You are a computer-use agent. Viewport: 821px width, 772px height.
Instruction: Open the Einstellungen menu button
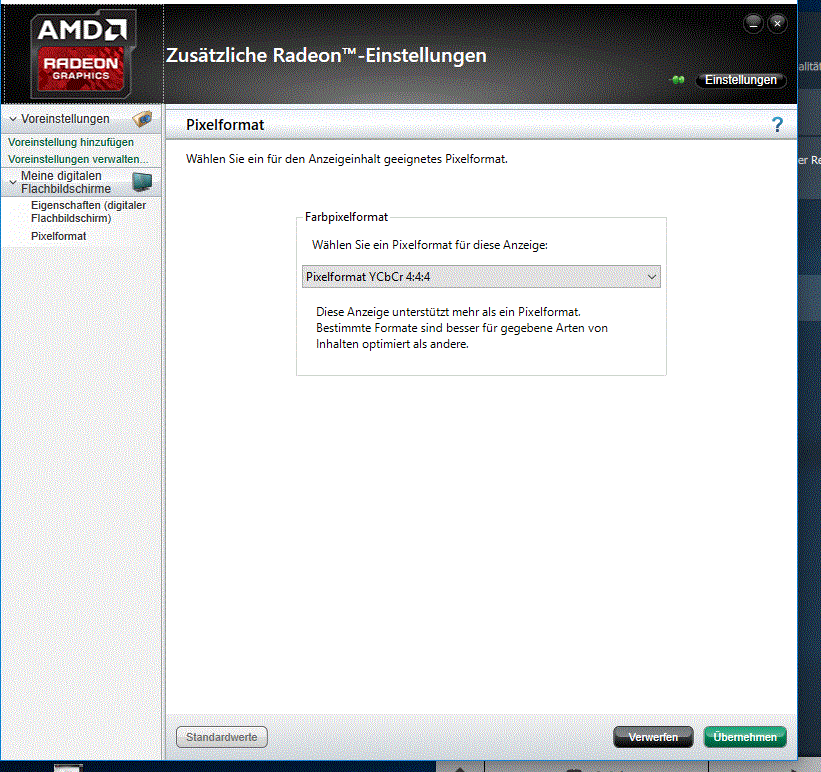pyautogui.click(x=740, y=80)
